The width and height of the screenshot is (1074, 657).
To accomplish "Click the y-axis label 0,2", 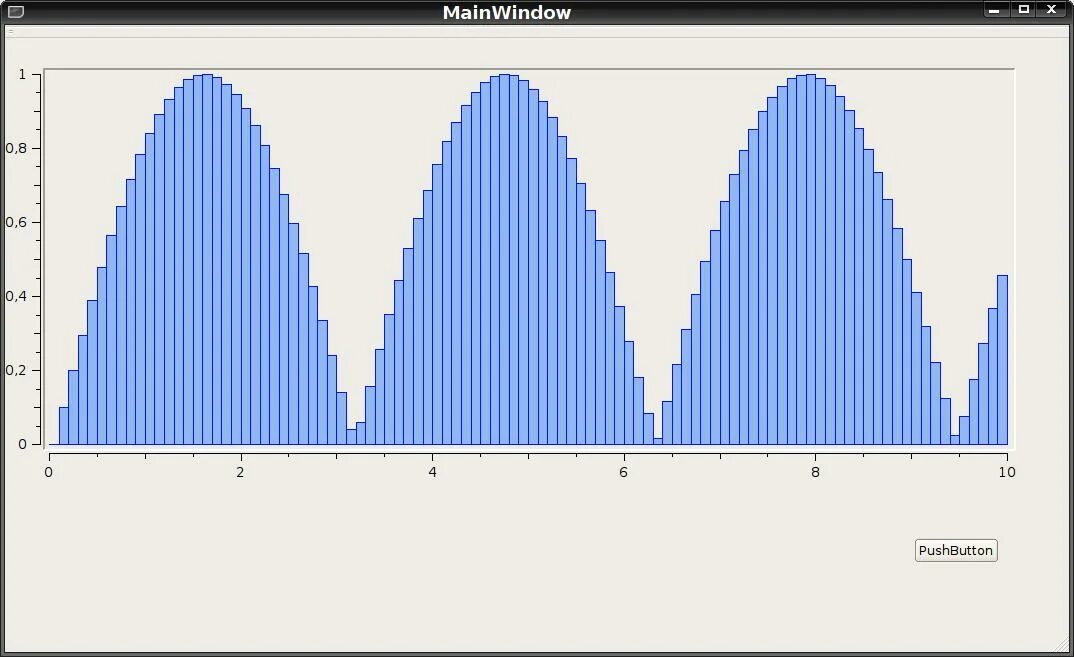I will point(16,370).
